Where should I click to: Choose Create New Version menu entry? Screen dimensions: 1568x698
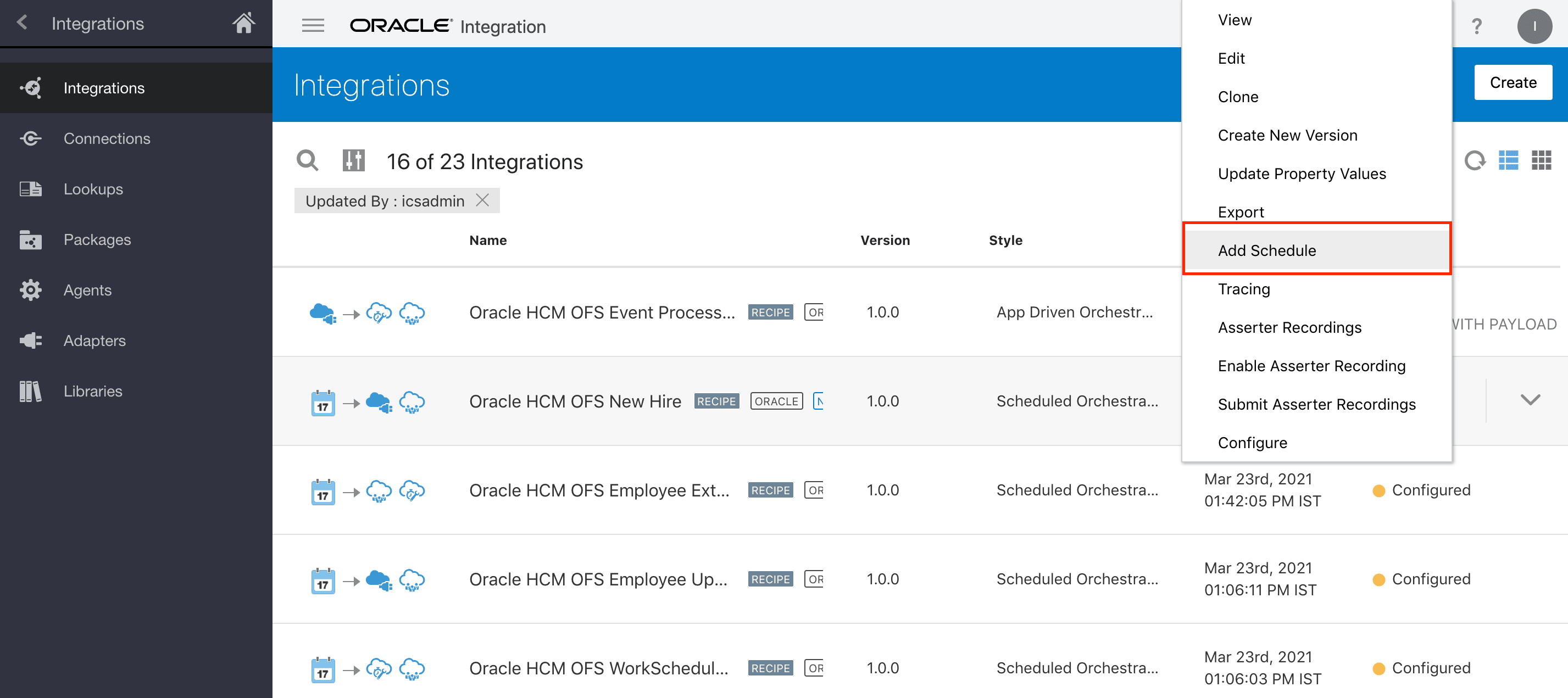[1287, 135]
